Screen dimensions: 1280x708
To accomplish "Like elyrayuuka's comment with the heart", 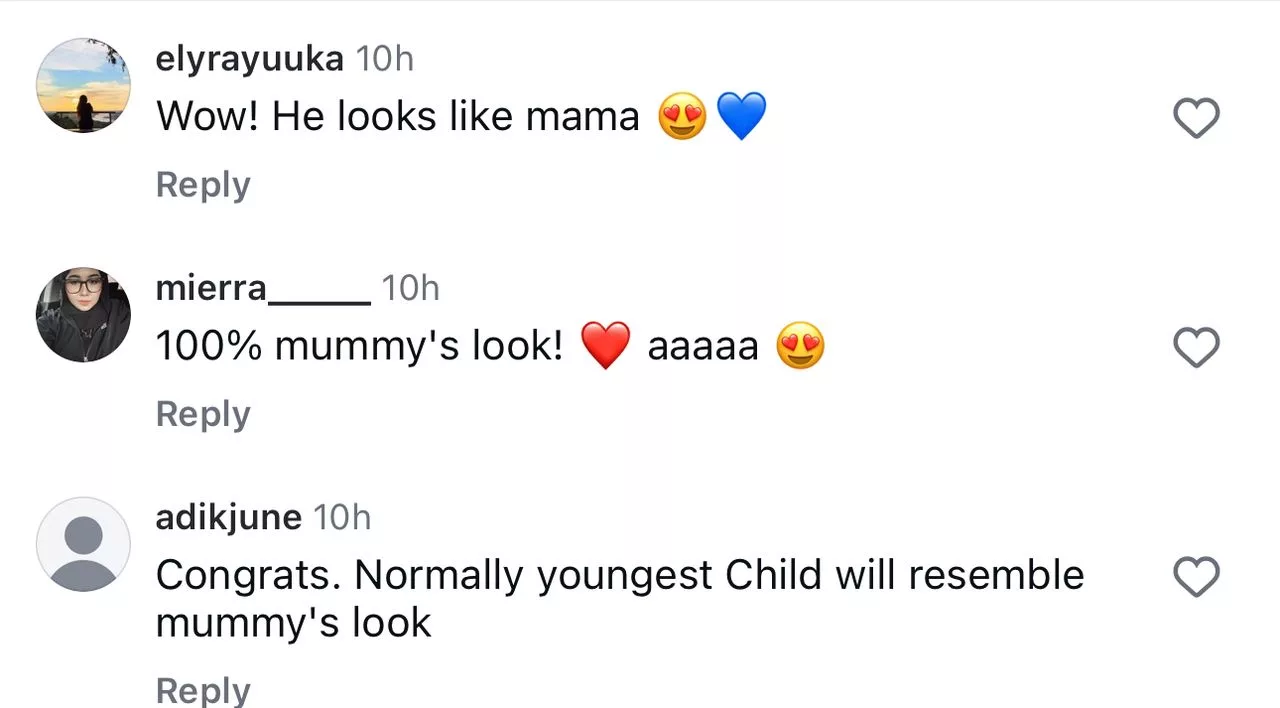I will [x=1196, y=119].
